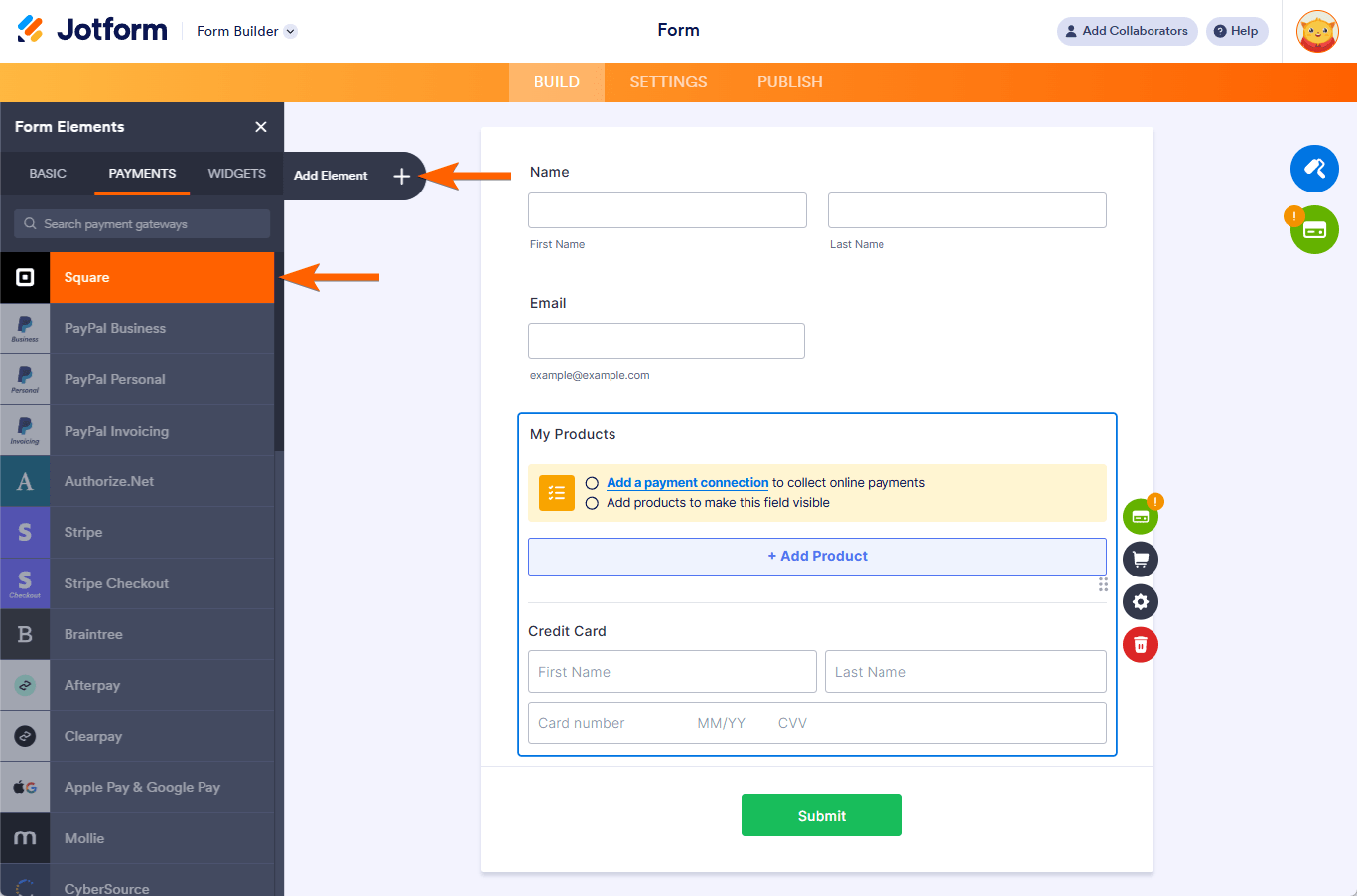The width and height of the screenshot is (1357, 896).
Task: Open the PAYMENTS elements tab
Action: click(x=142, y=174)
